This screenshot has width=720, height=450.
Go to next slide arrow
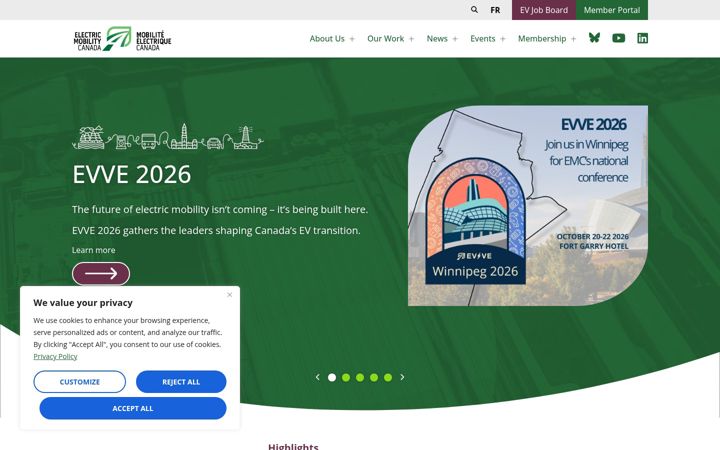pos(402,377)
